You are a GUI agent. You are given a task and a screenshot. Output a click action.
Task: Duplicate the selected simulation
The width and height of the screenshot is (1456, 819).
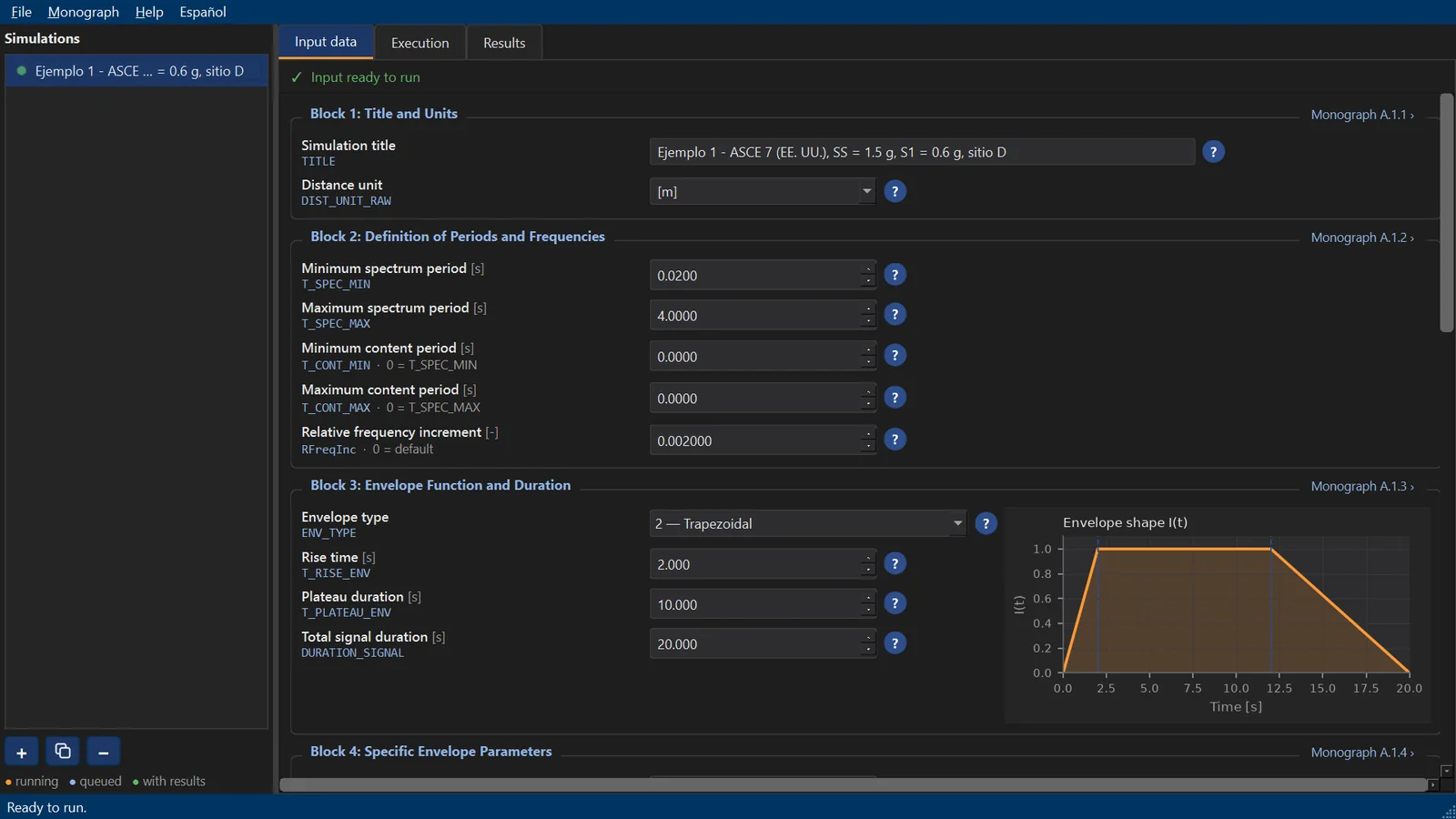[x=63, y=753]
